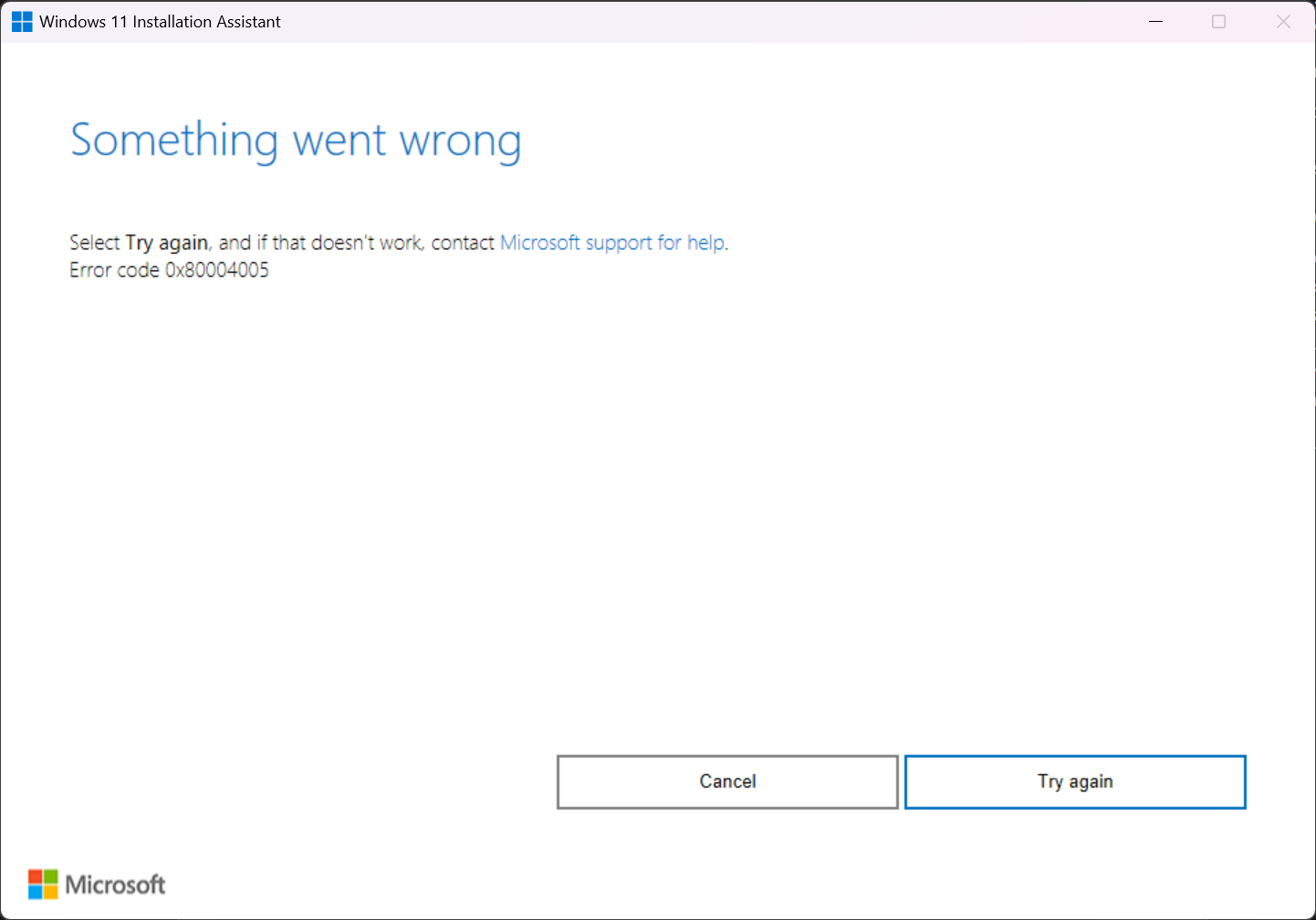
Task: Click the Something went wrong heading
Action: click(295, 140)
